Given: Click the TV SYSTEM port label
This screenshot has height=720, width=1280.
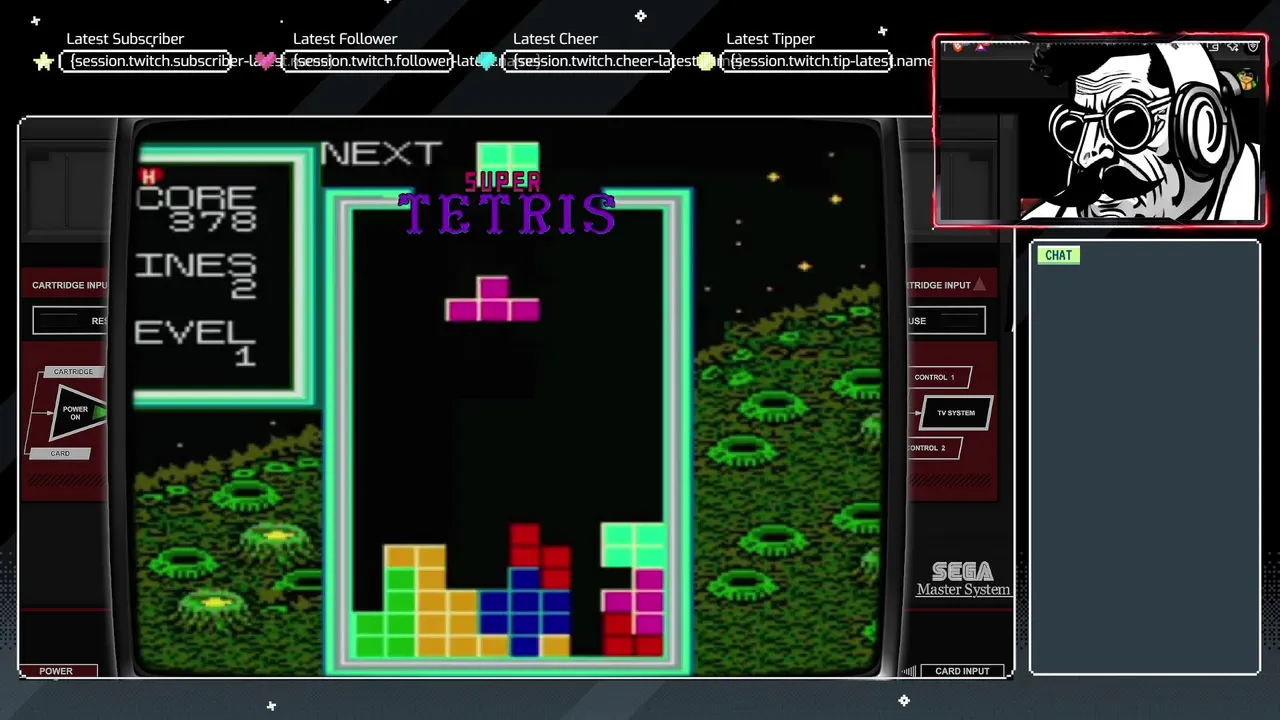Looking at the screenshot, I should point(955,412).
